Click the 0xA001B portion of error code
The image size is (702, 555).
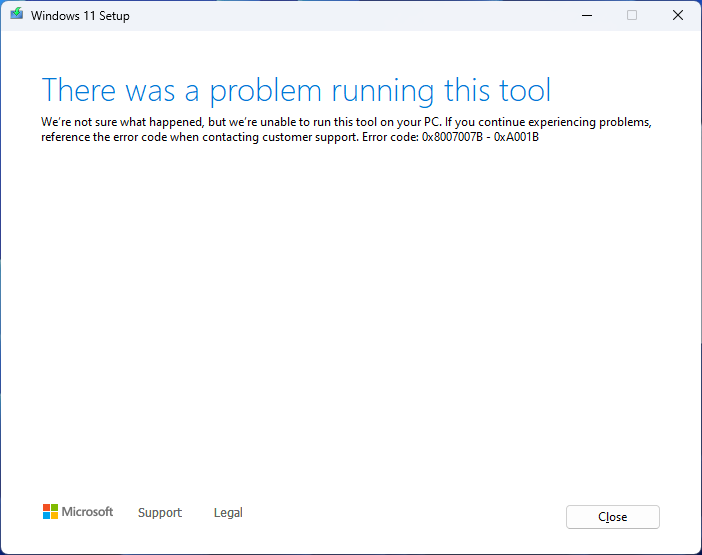tap(516, 137)
